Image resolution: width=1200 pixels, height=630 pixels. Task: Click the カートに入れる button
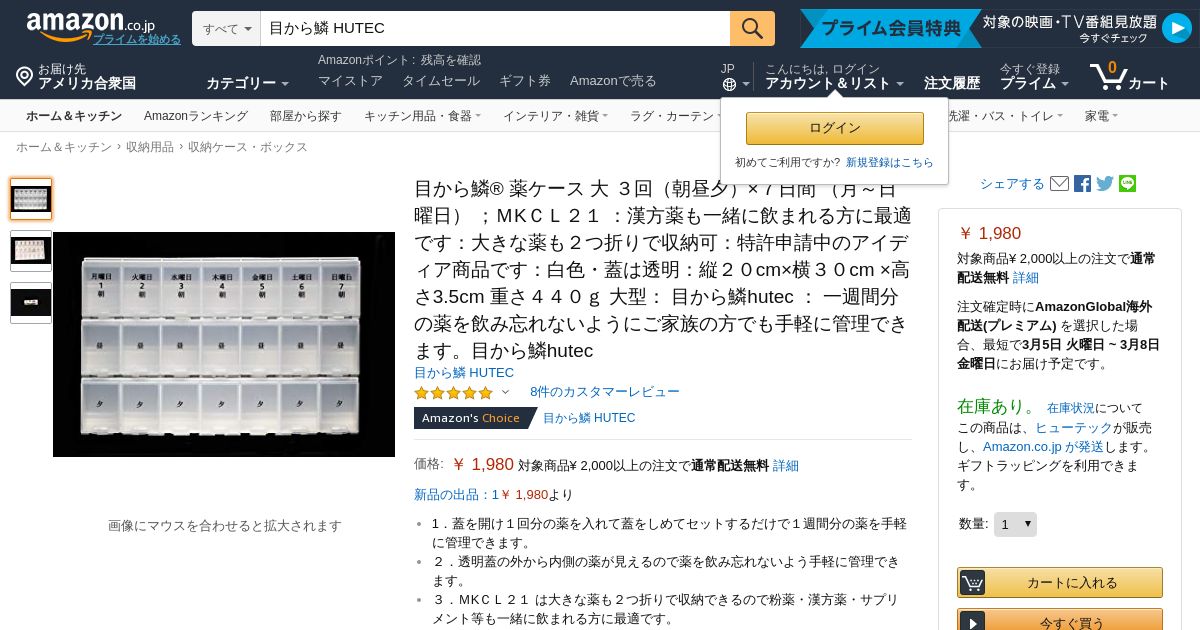coord(1060,583)
